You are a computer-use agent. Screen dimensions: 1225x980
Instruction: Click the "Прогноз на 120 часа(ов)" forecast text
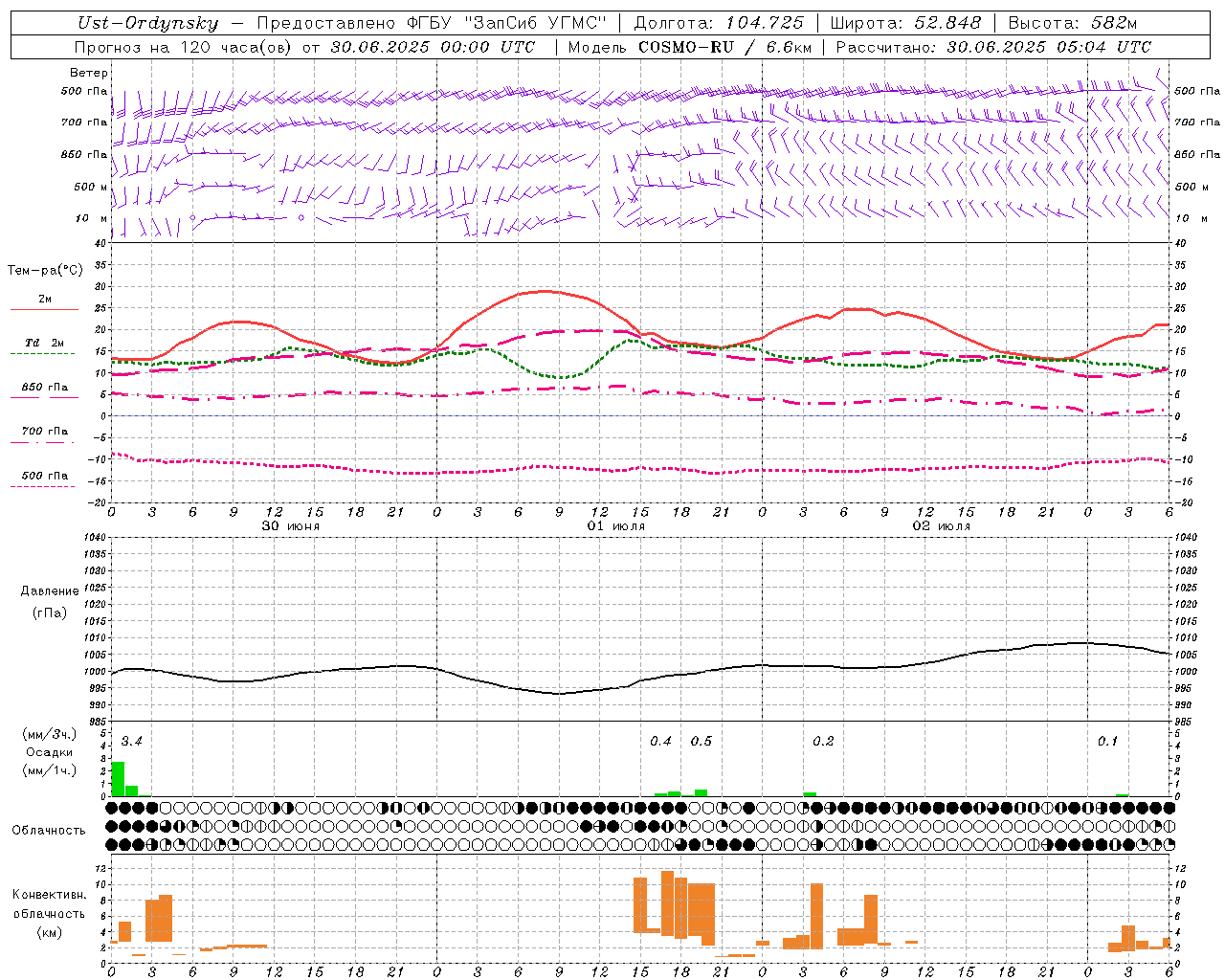pyautogui.click(x=184, y=47)
